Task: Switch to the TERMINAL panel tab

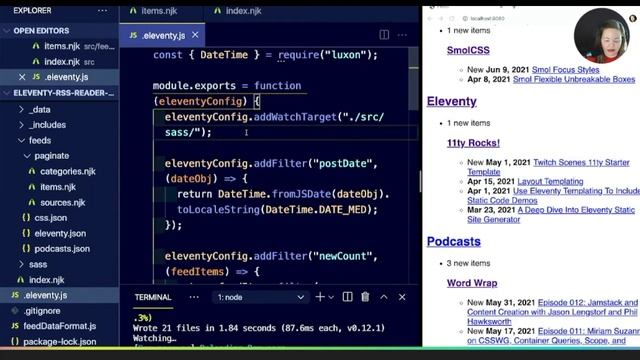Action: click(x=153, y=297)
